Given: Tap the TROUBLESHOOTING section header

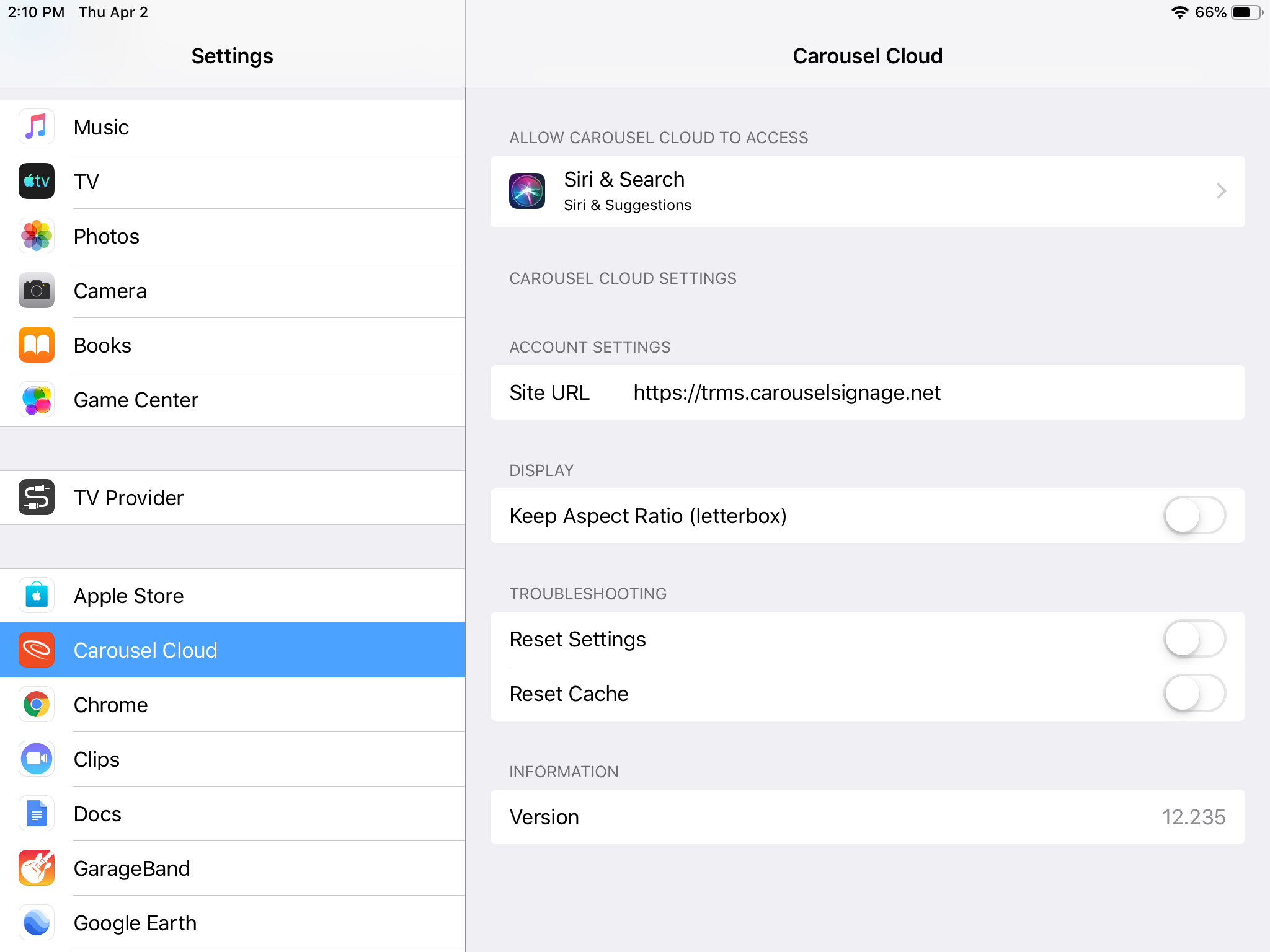Looking at the screenshot, I should click(x=588, y=594).
